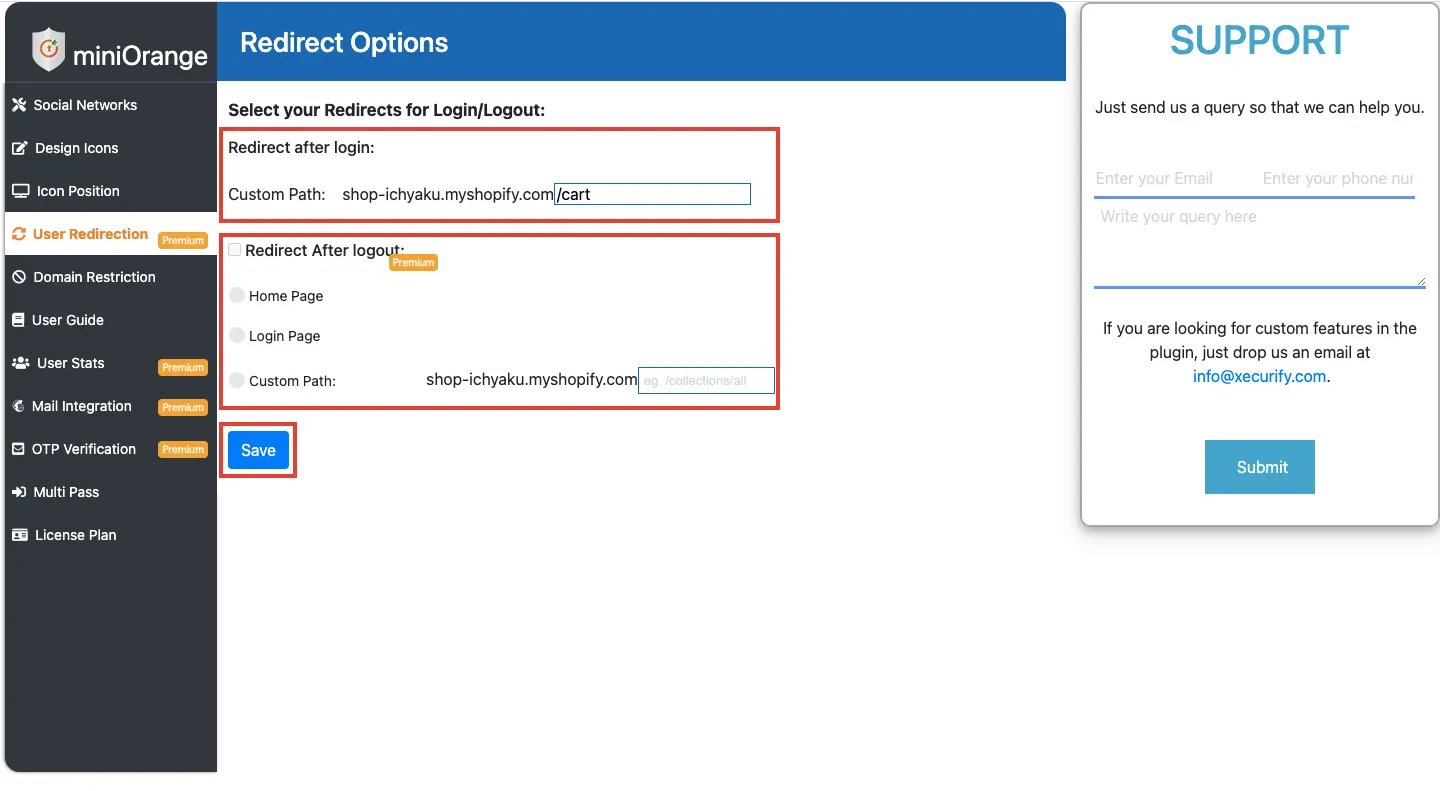This screenshot has height=791, width=1440.
Task: Click the Premium badge beside User Stats
Action: pos(183,367)
